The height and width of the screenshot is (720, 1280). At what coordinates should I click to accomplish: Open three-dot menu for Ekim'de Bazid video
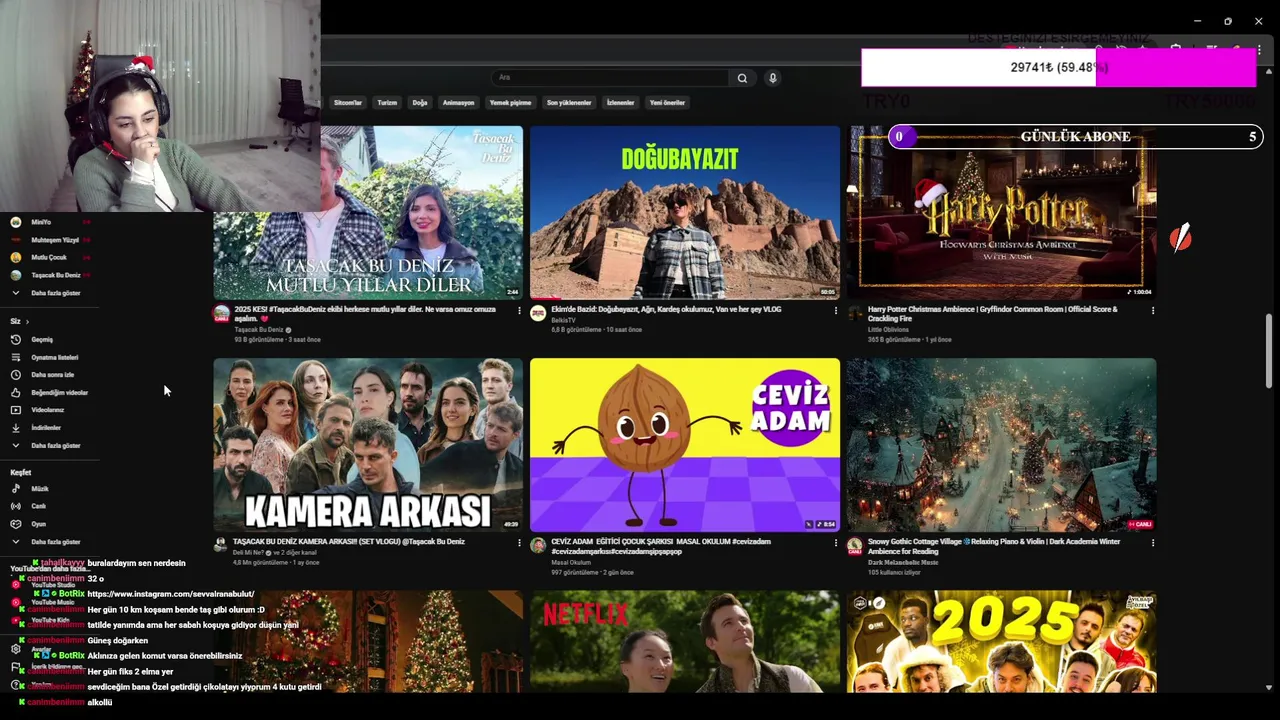[836, 311]
